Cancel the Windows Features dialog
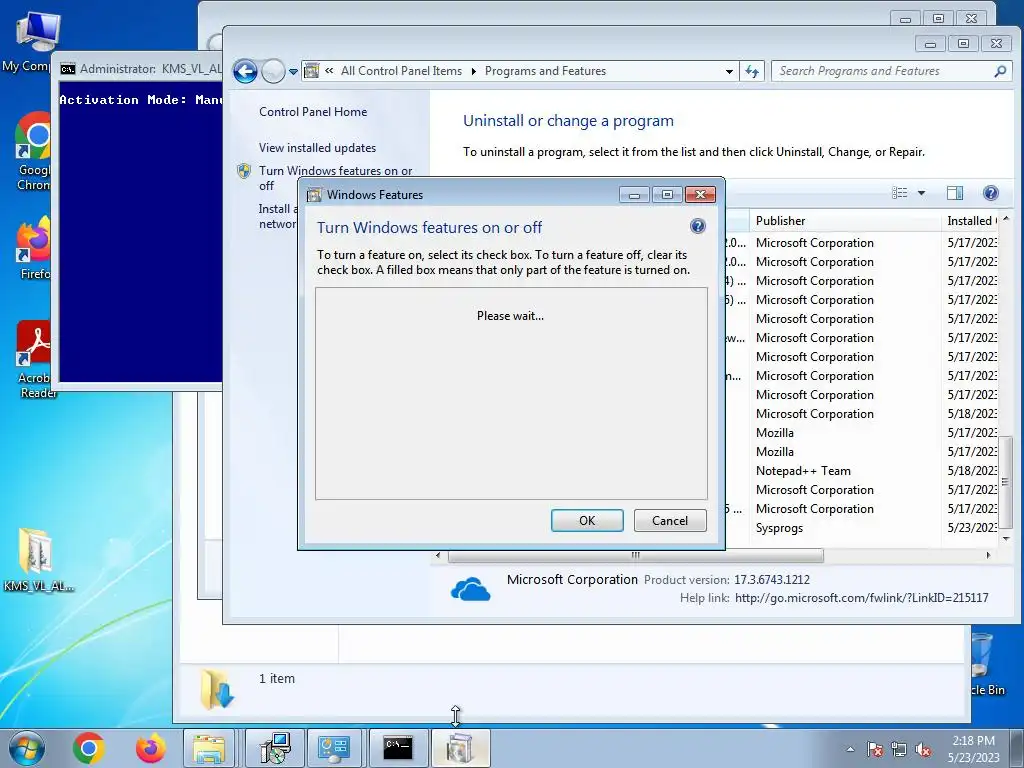The image size is (1024, 768). pos(670,520)
